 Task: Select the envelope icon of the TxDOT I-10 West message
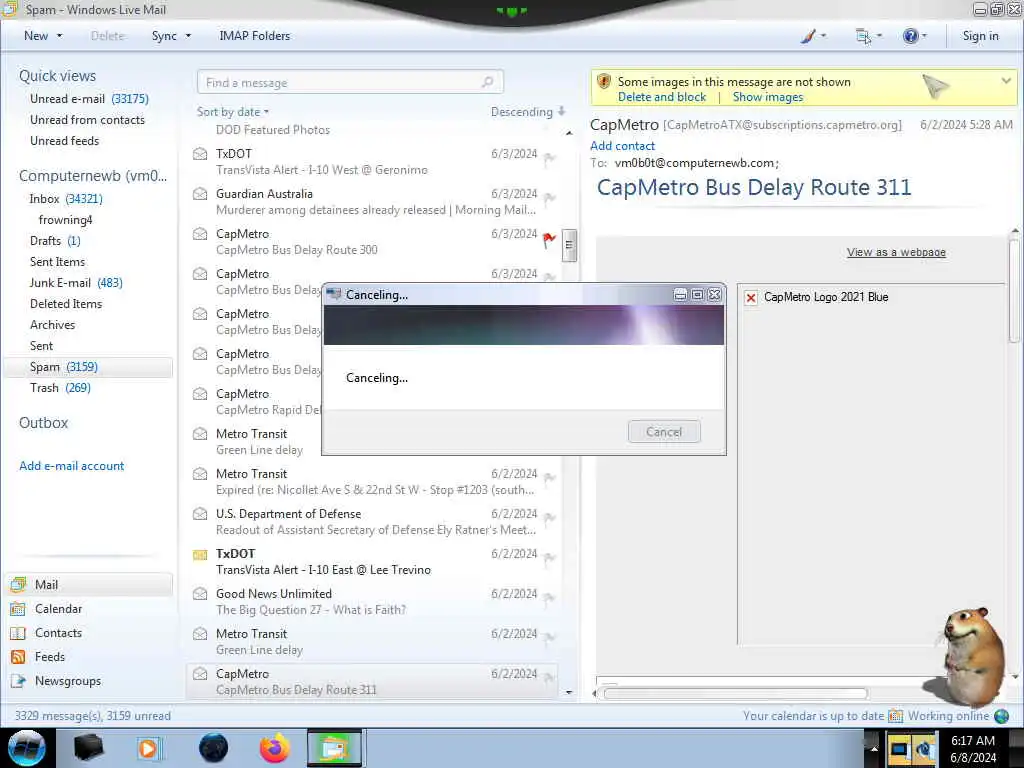pyautogui.click(x=200, y=154)
